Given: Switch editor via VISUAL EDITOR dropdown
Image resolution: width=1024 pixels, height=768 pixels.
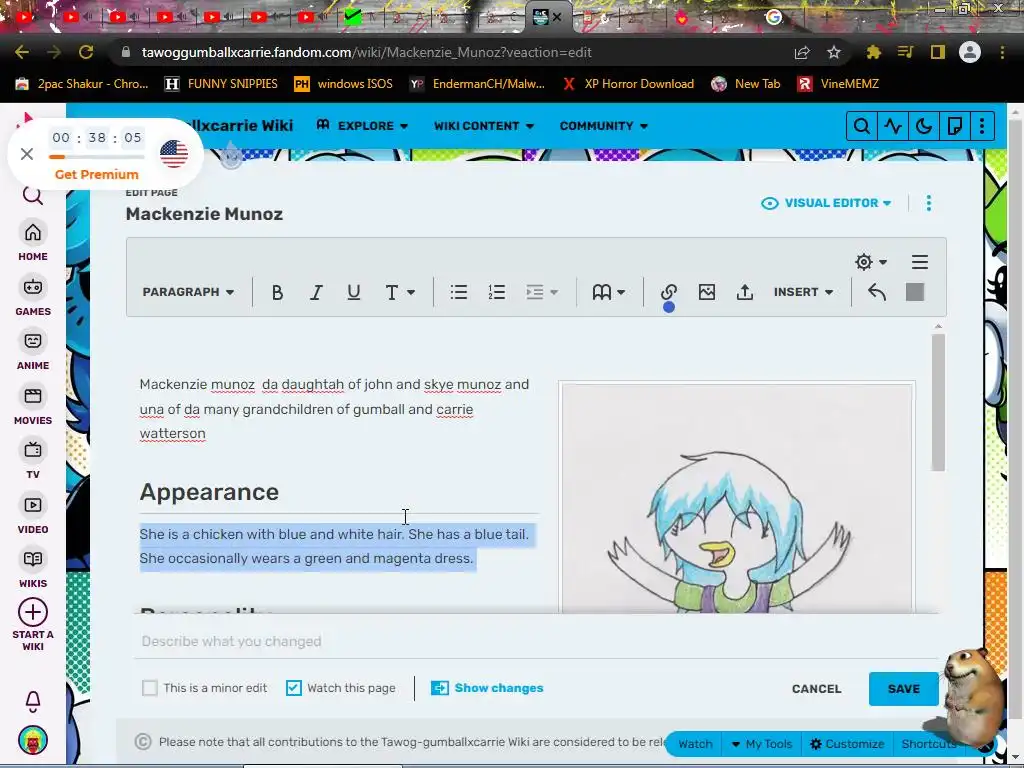Looking at the screenshot, I should click(x=826, y=203).
